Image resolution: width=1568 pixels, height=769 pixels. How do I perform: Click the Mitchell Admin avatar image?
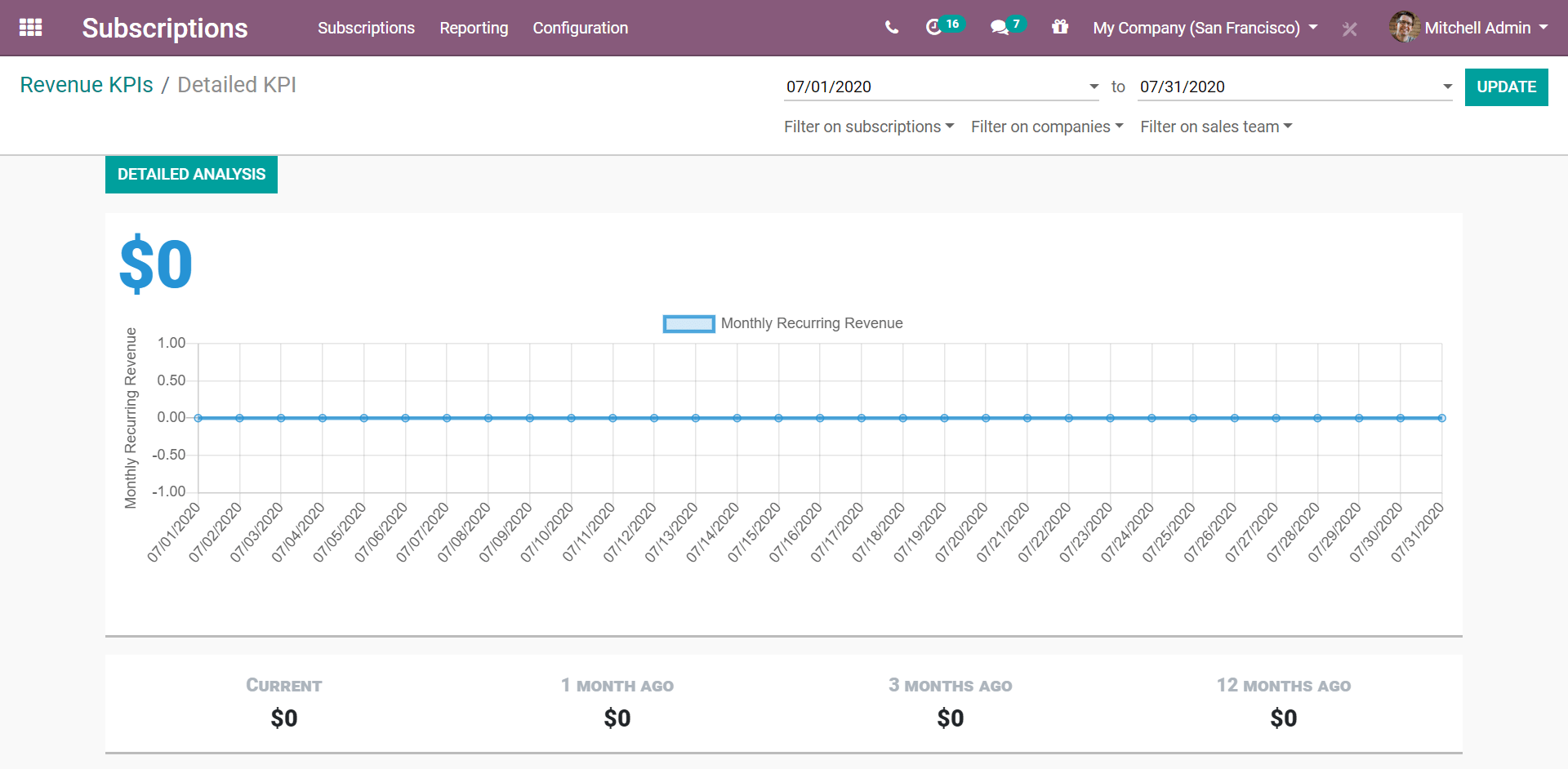click(1403, 27)
